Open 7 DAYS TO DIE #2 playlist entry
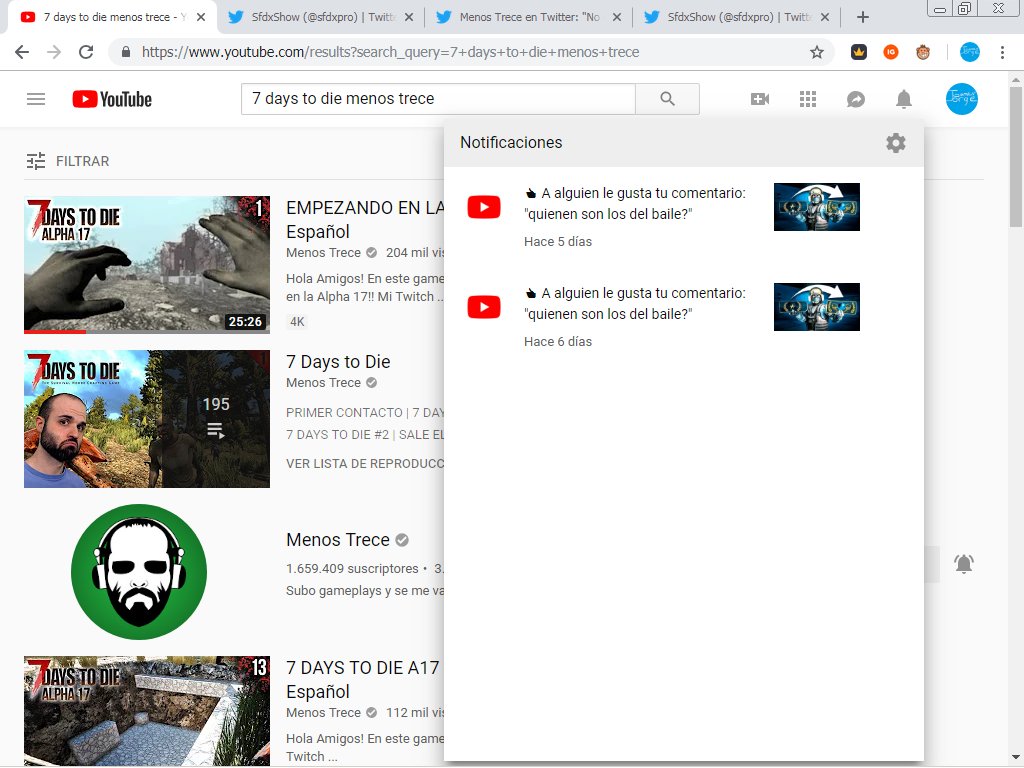This screenshot has height=768, width=1024. pos(365,434)
